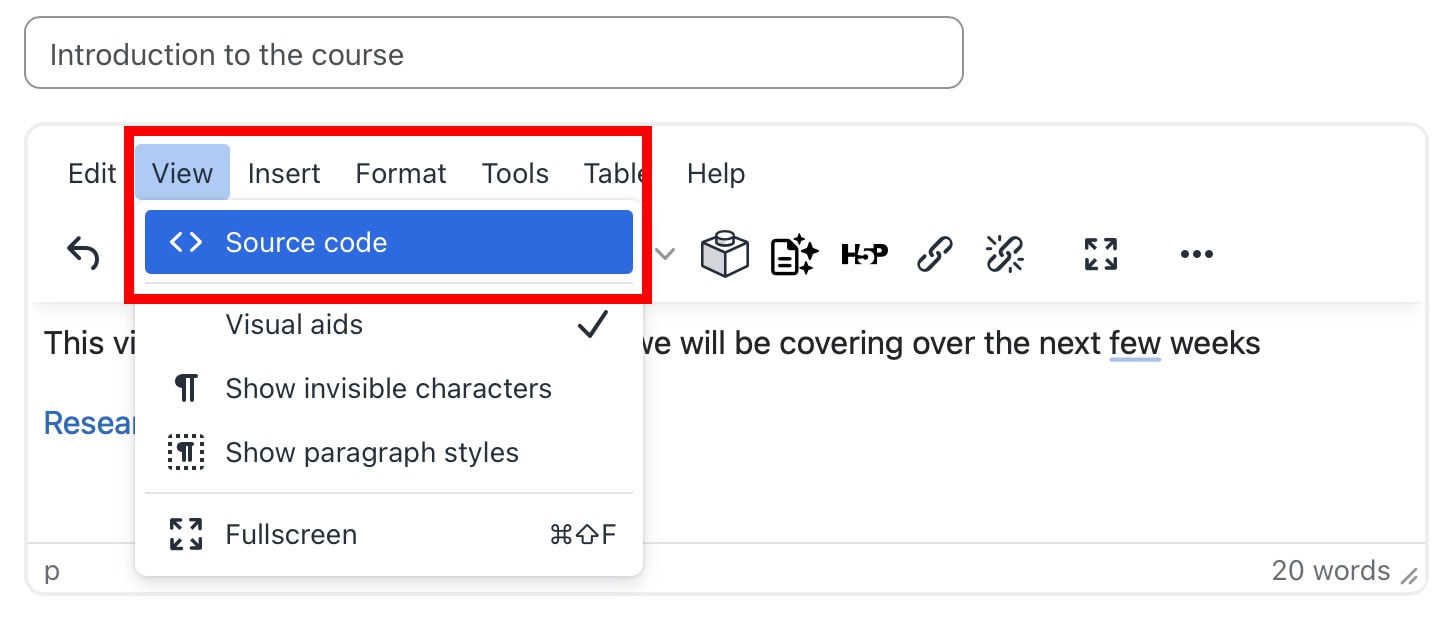Toggle Show invisible characters
1453x631 pixels.
(388, 389)
